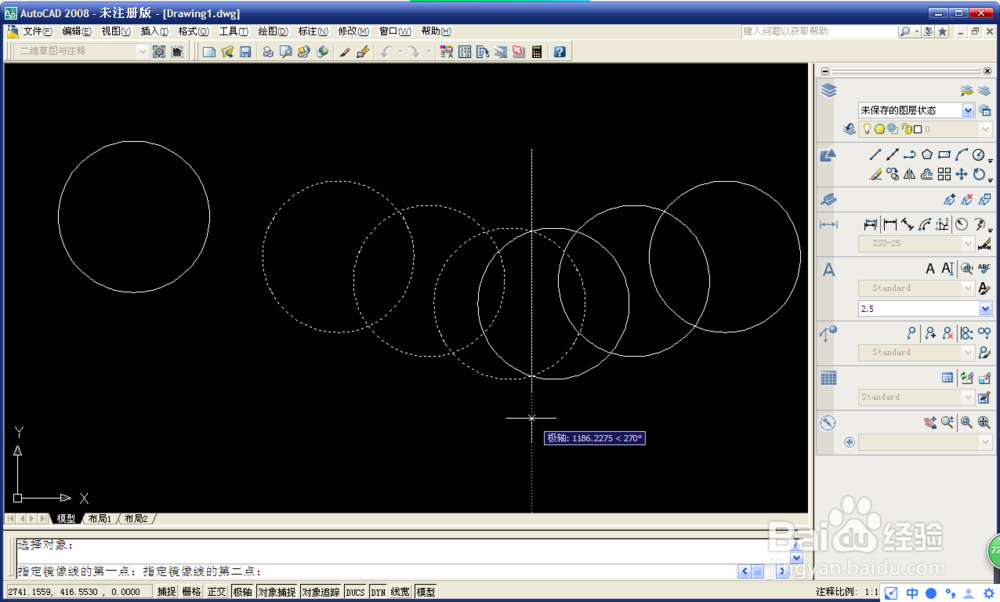
Task: Open the 文件(F) menu
Action: (x=37, y=31)
